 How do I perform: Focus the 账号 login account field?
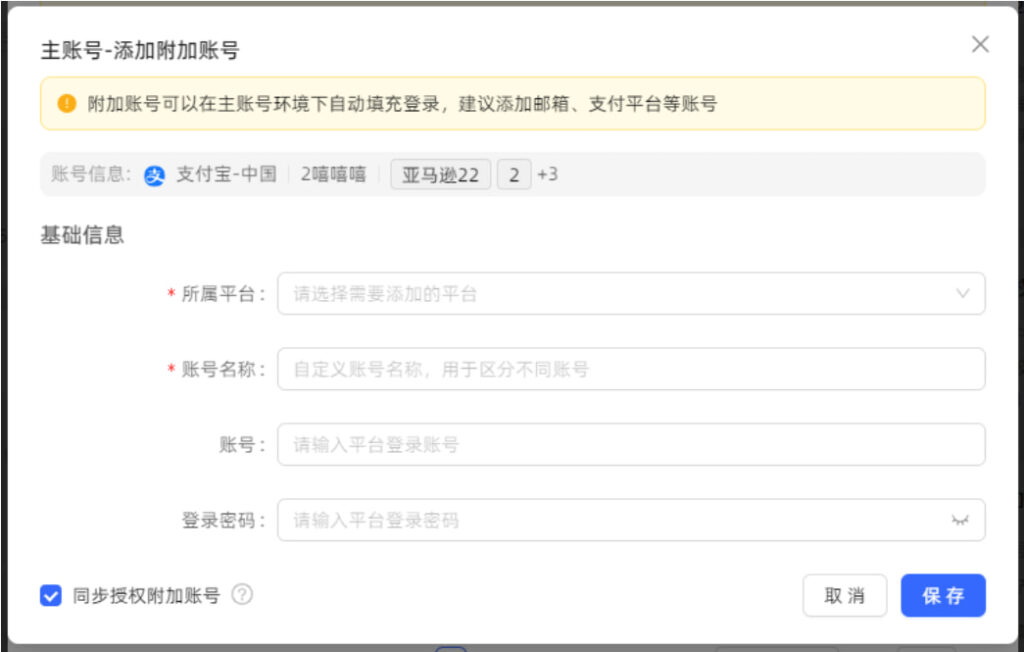pyautogui.click(x=631, y=444)
